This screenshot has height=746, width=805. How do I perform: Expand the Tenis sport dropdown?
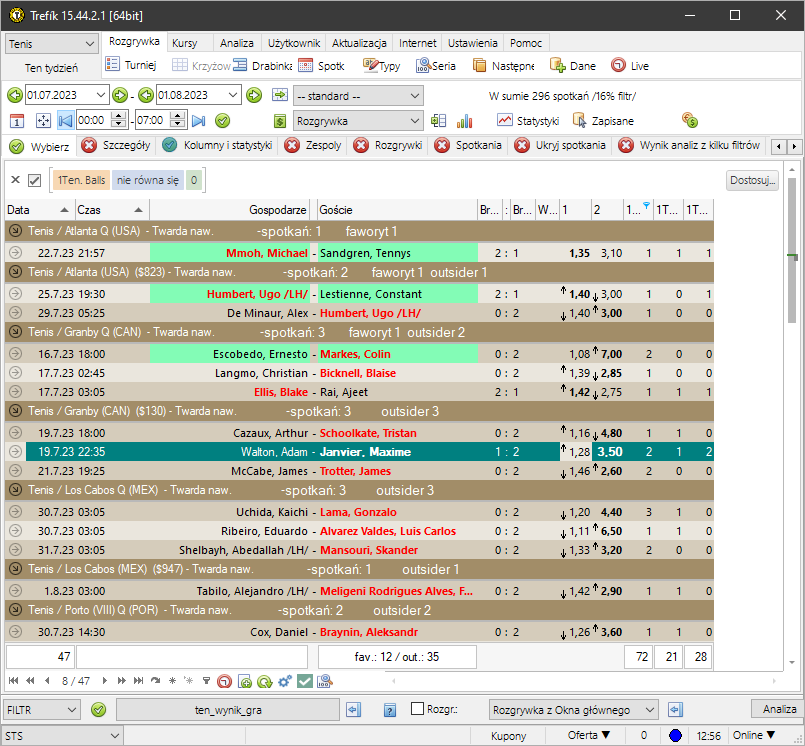(x=89, y=44)
